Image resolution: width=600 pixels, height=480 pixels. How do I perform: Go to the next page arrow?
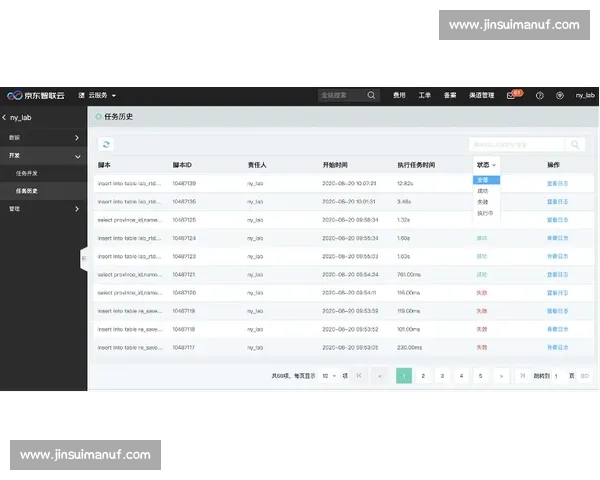pos(501,376)
